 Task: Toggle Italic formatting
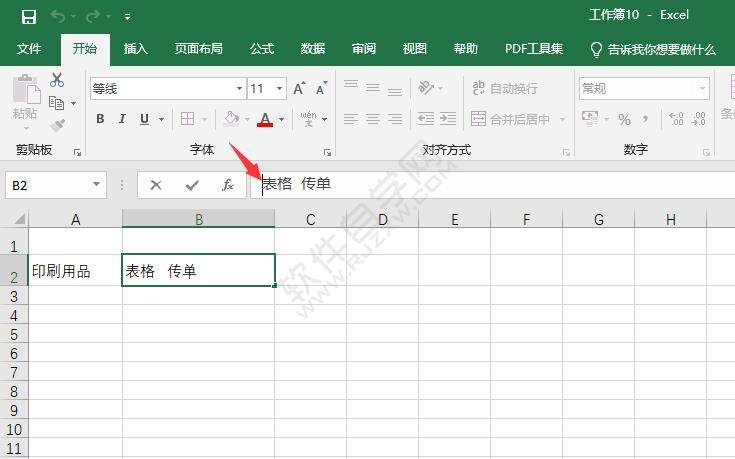tap(122, 119)
